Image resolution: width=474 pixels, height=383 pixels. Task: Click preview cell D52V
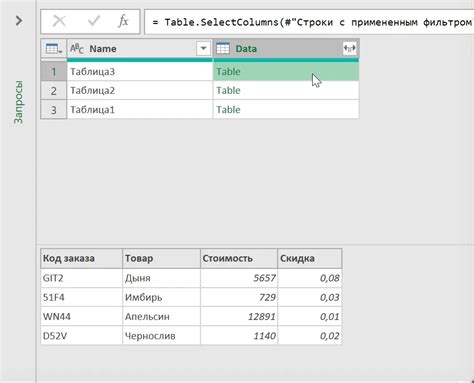pyautogui.click(x=82, y=336)
